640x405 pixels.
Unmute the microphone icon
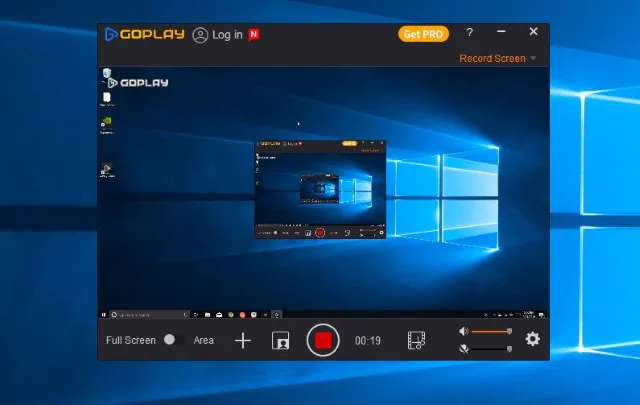463,349
